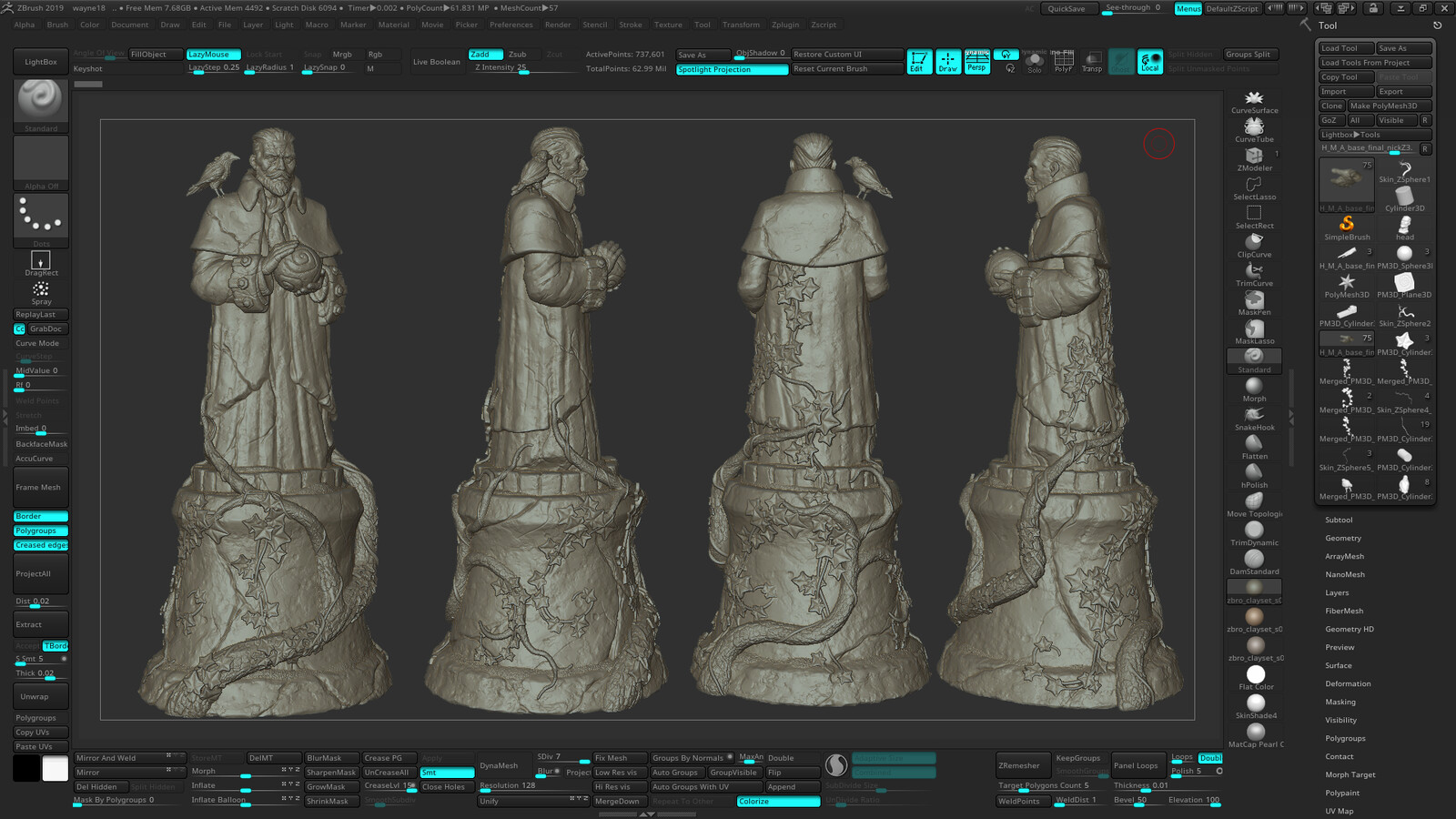Open the Transform menu
Viewport: 1456px width, 819px height.
(x=741, y=25)
